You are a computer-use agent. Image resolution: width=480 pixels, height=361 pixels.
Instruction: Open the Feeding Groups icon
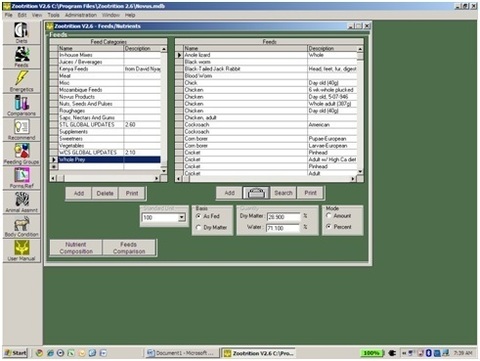[21, 154]
